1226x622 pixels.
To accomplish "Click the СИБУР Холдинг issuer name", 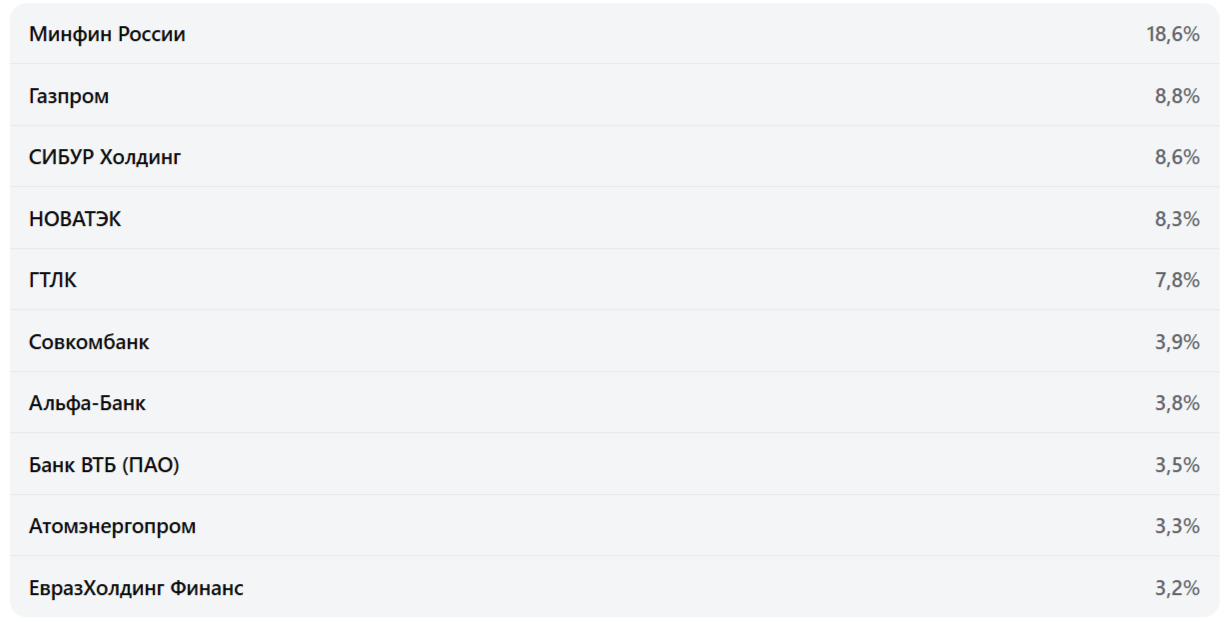I will click(x=105, y=158).
